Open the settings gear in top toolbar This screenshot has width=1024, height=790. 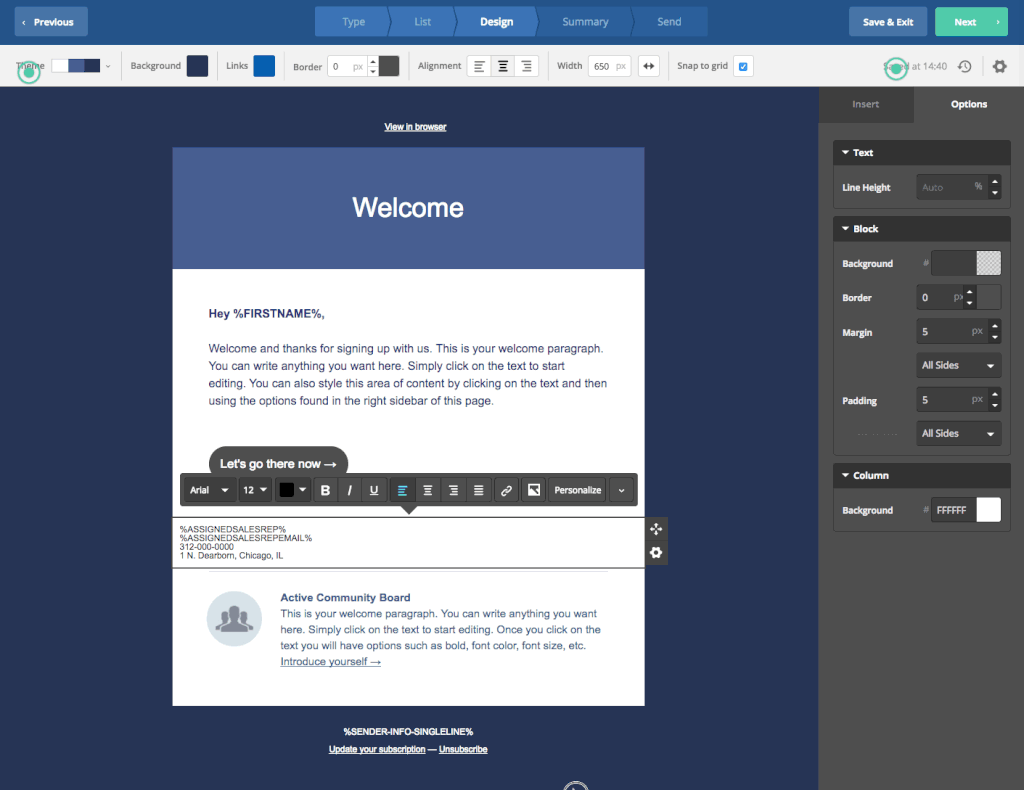[x=999, y=66]
